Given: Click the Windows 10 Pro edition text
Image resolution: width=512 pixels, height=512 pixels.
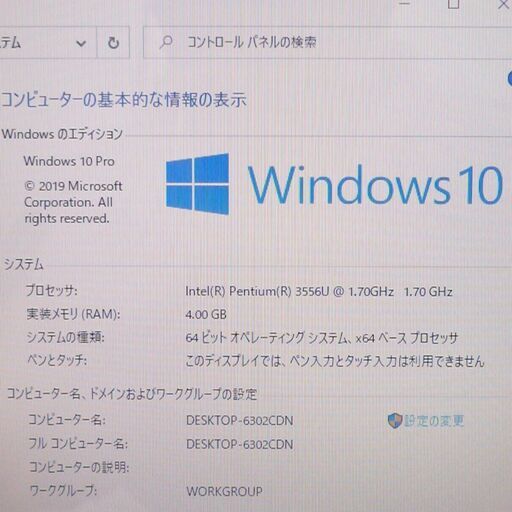Looking at the screenshot, I should pos(69,161).
